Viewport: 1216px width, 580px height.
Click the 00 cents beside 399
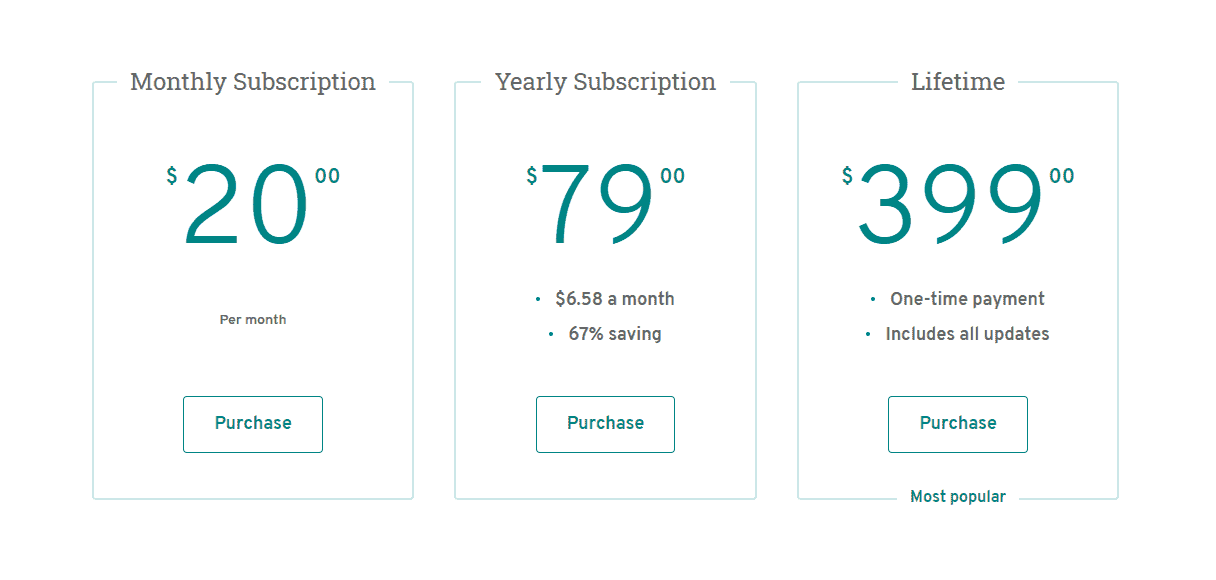(1062, 177)
